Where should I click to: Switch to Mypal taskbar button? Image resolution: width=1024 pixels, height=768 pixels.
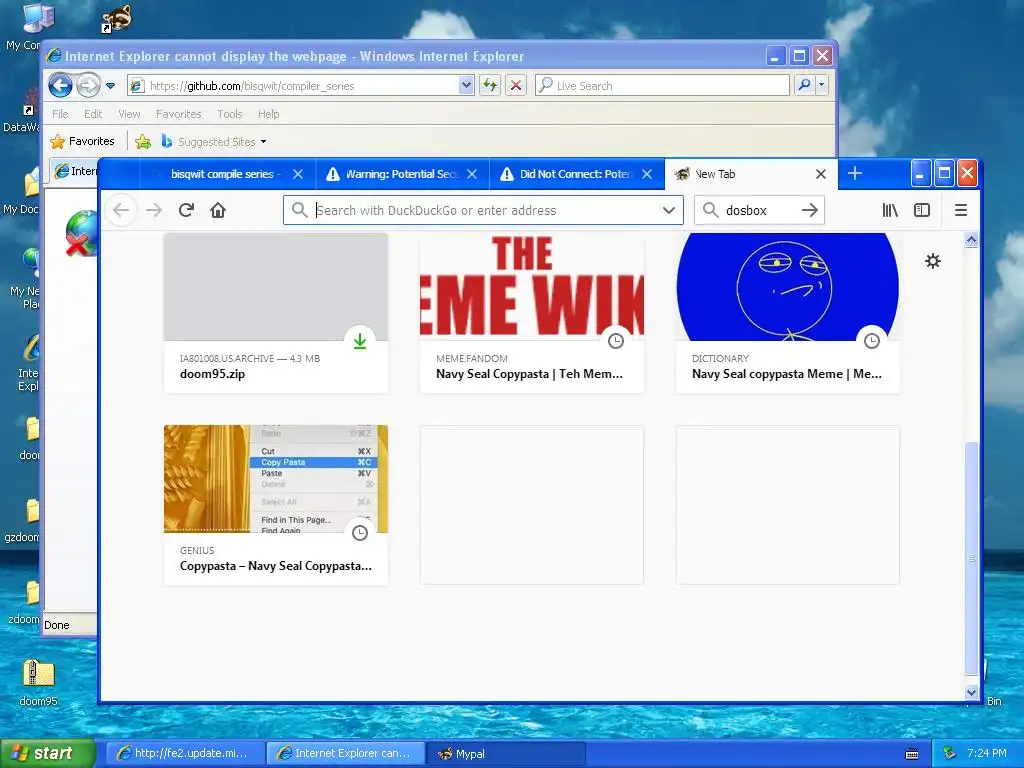click(x=506, y=753)
